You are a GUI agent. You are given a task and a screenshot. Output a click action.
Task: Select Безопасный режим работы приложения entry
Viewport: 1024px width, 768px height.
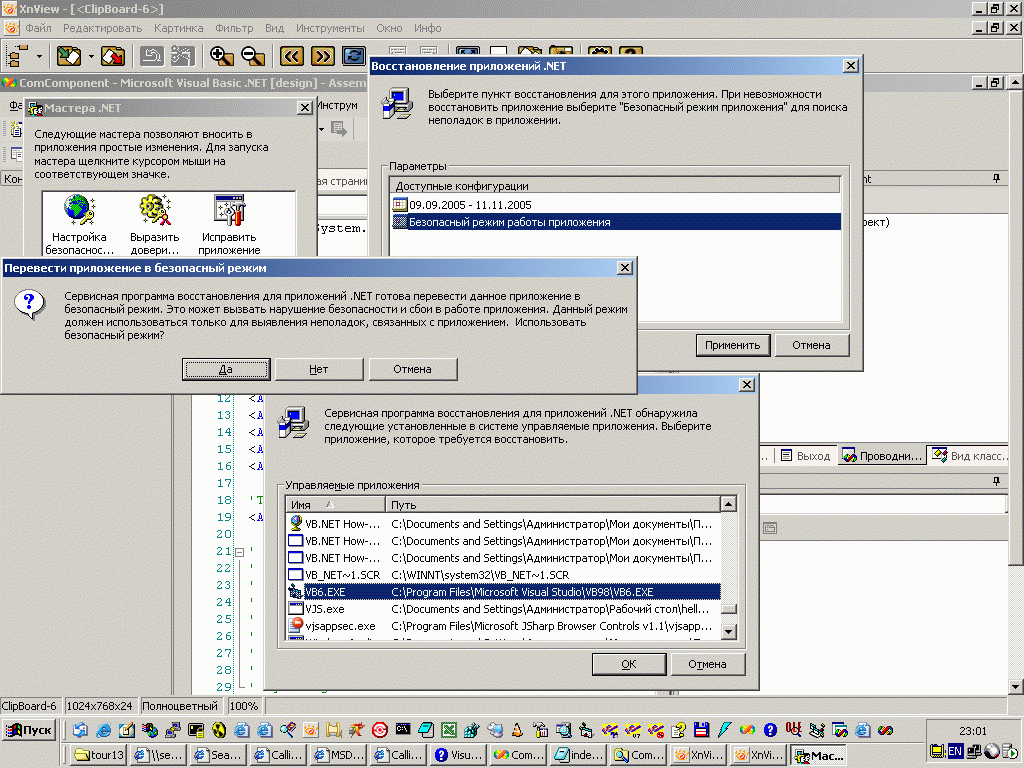point(615,222)
